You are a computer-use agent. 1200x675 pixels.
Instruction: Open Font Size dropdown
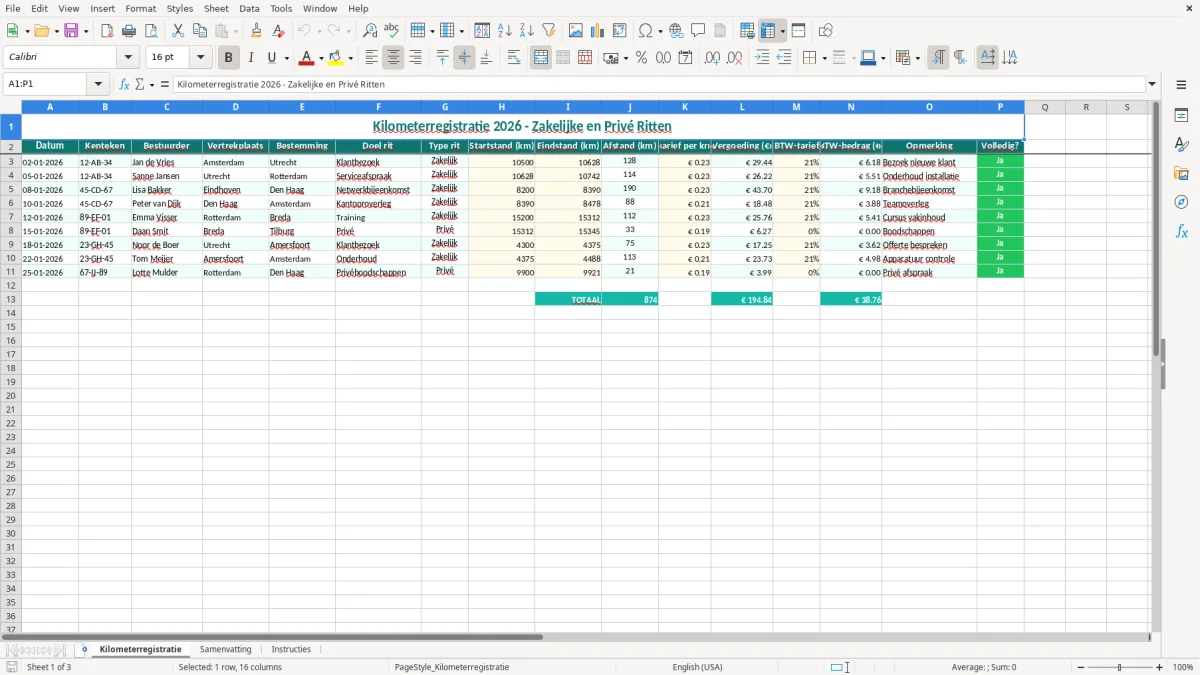click(x=201, y=58)
